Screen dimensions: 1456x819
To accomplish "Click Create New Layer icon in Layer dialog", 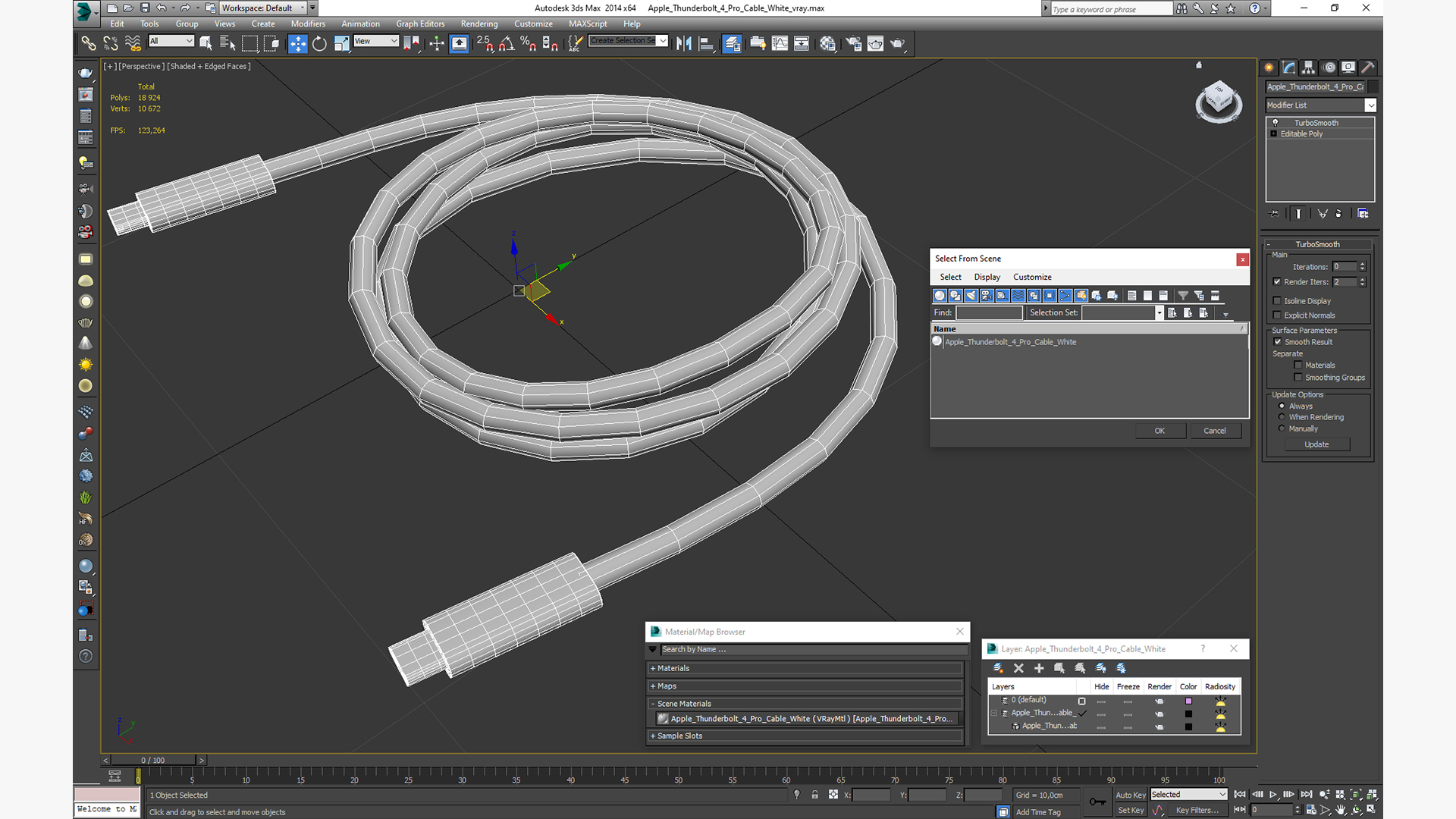I will pos(998,668).
